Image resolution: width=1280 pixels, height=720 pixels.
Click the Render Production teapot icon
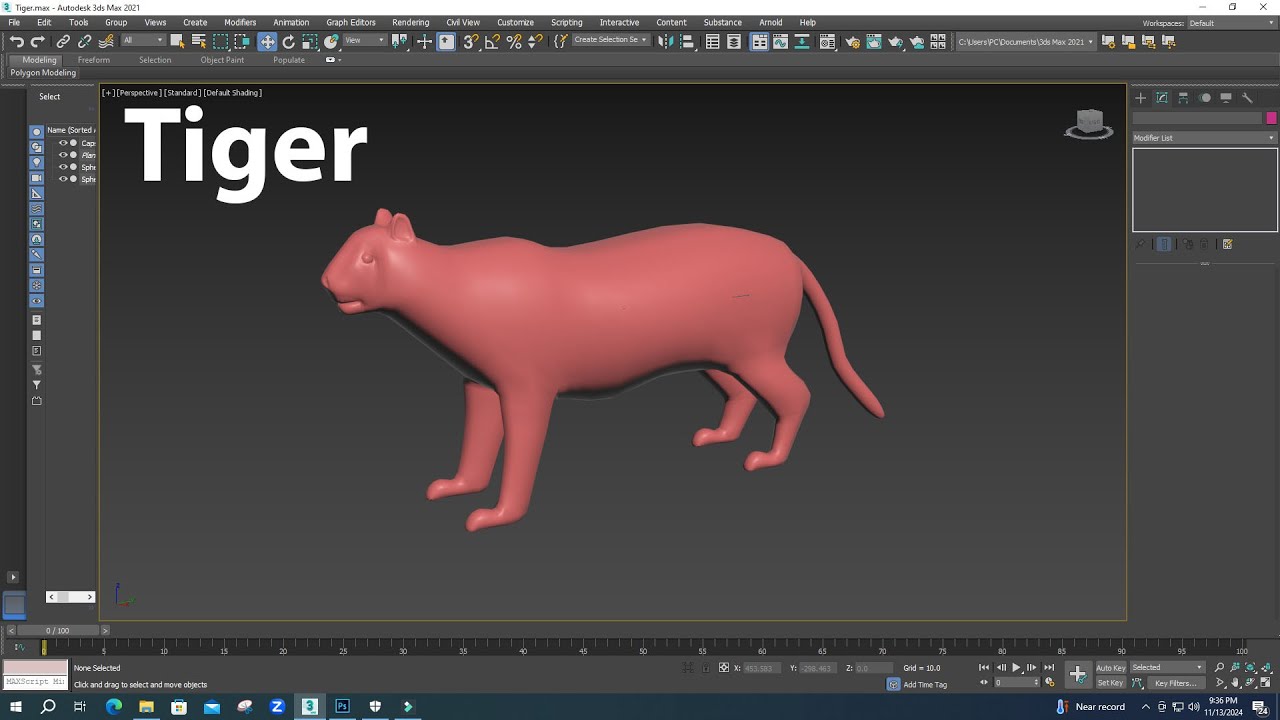(895, 41)
